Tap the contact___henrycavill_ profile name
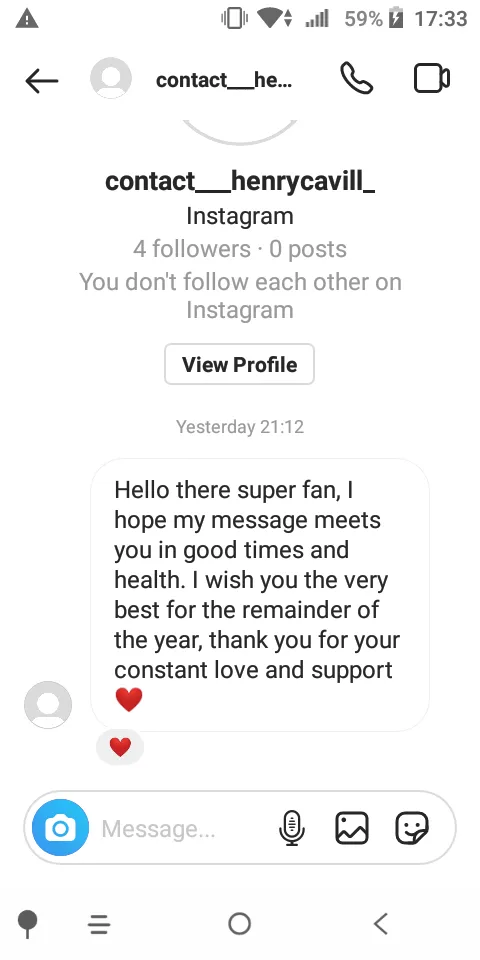Image resolution: width=480 pixels, height=960 pixels. pos(240,181)
